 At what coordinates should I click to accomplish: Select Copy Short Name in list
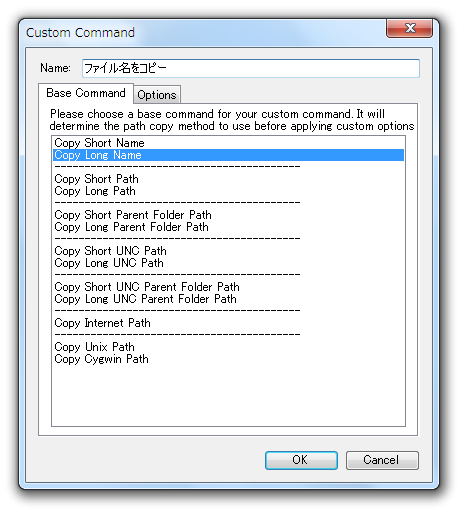(228, 143)
